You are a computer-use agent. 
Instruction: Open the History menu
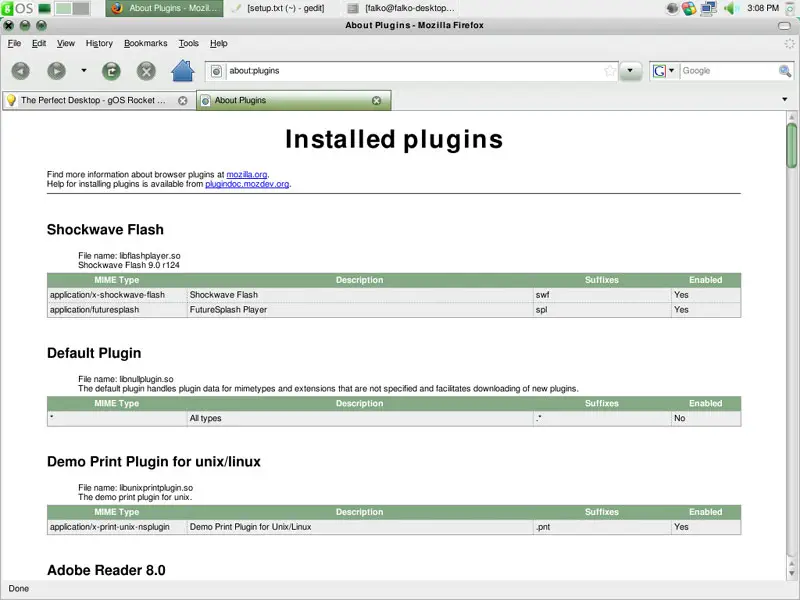[x=99, y=43]
